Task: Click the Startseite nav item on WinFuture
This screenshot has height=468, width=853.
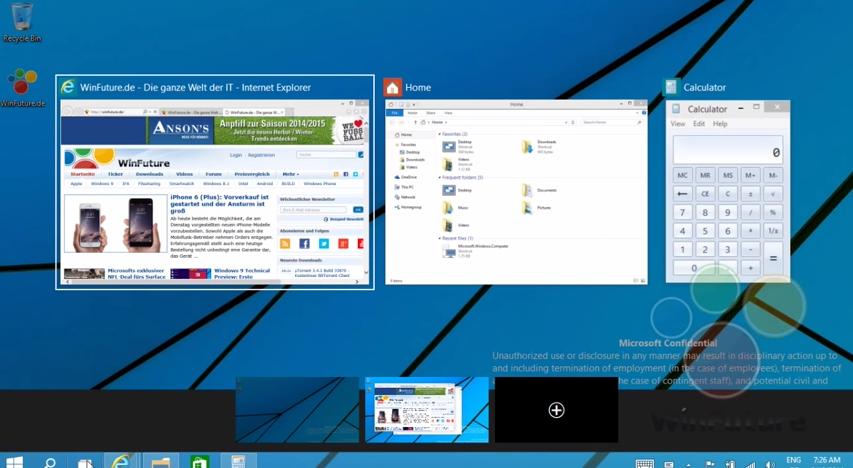Action: (x=83, y=174)
